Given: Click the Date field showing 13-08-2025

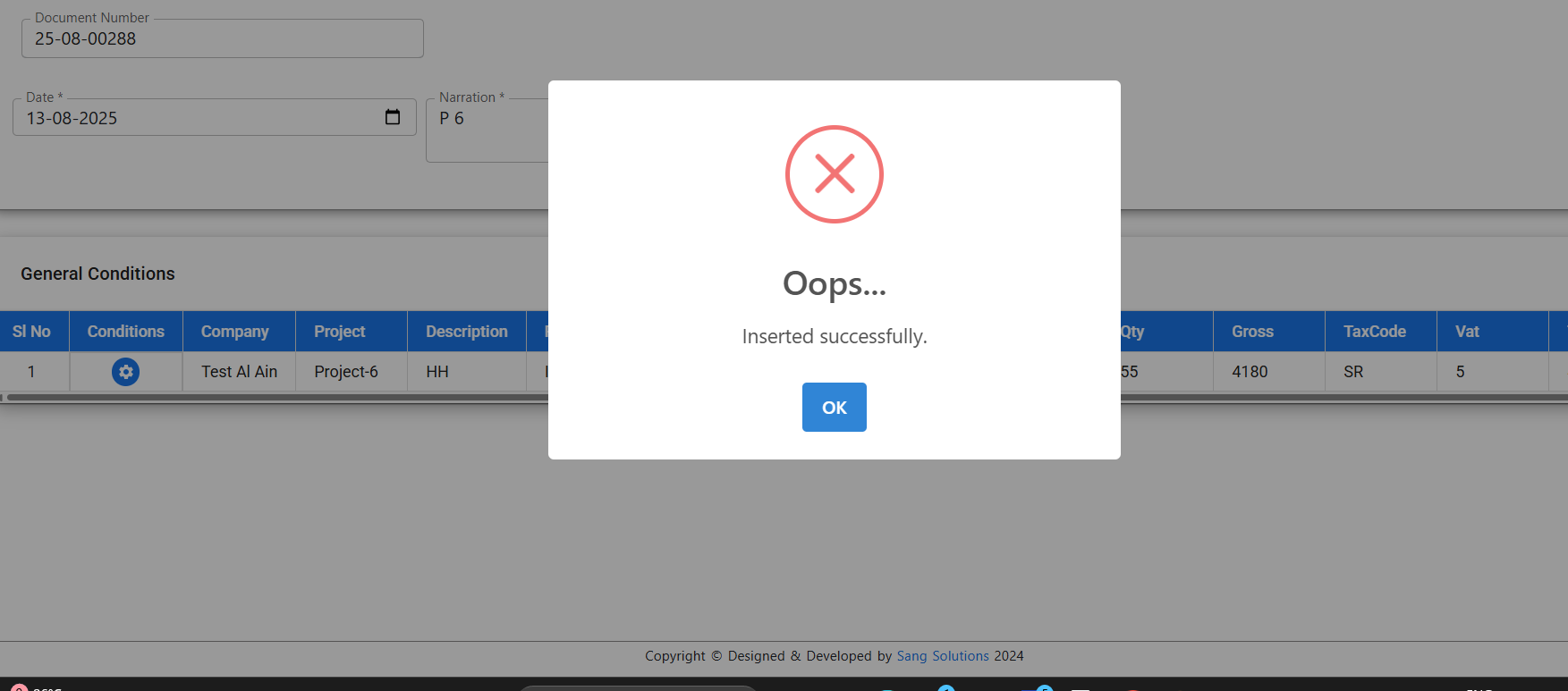Looking at the screenshot, I should (197, 118).
